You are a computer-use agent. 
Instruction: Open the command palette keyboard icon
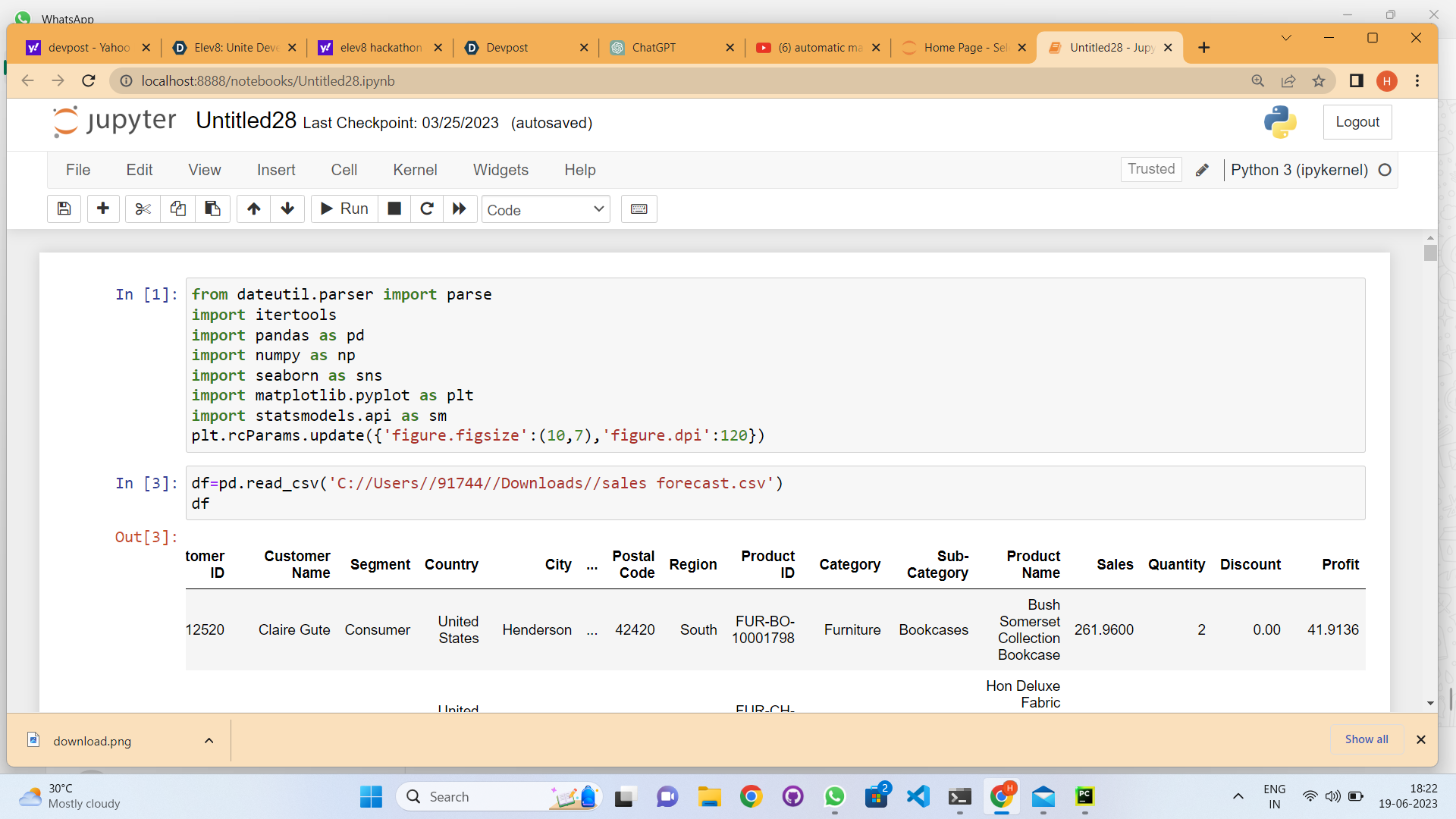639,209
